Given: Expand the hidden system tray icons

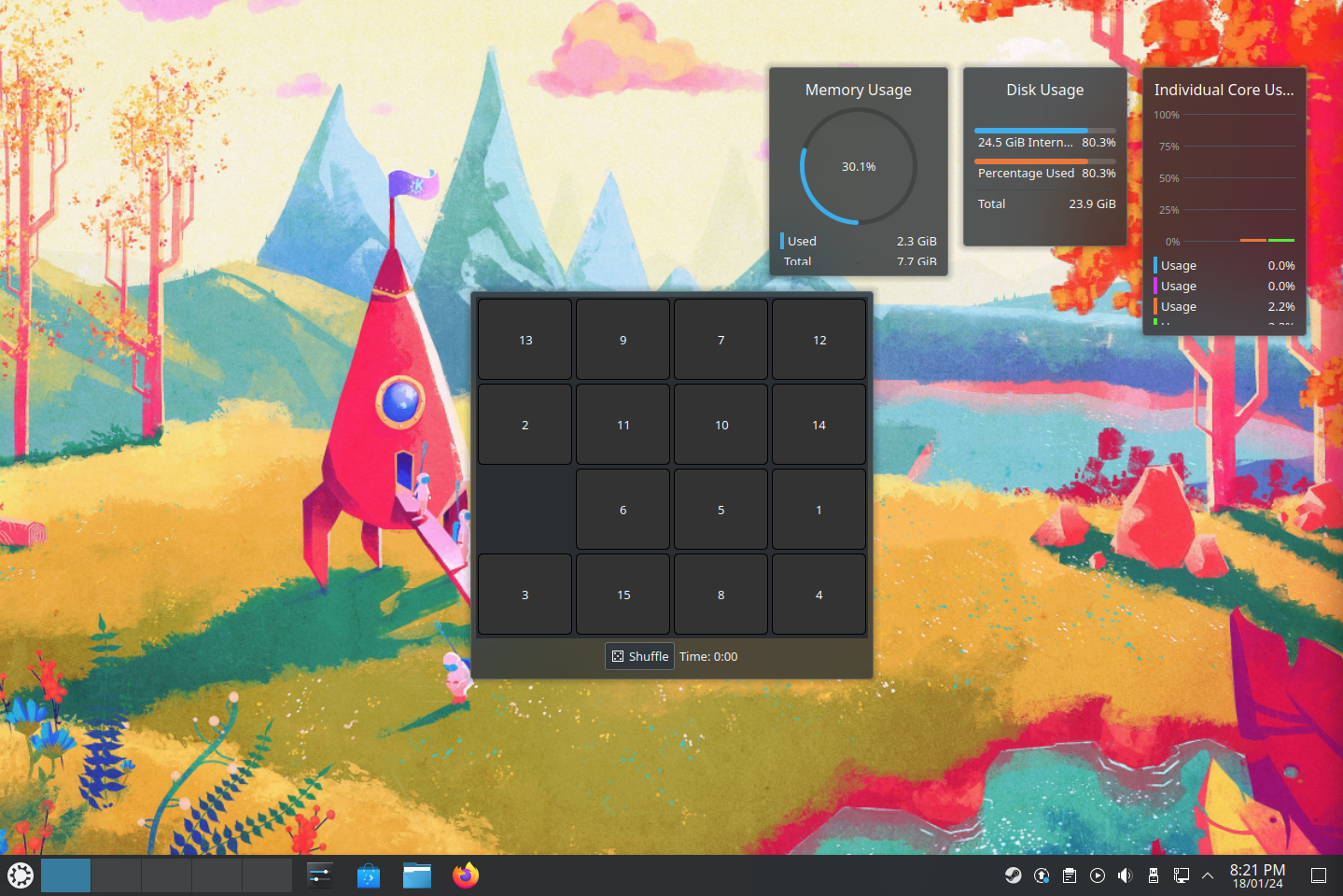Looking at the screenshot, I should coord(1208,875).
